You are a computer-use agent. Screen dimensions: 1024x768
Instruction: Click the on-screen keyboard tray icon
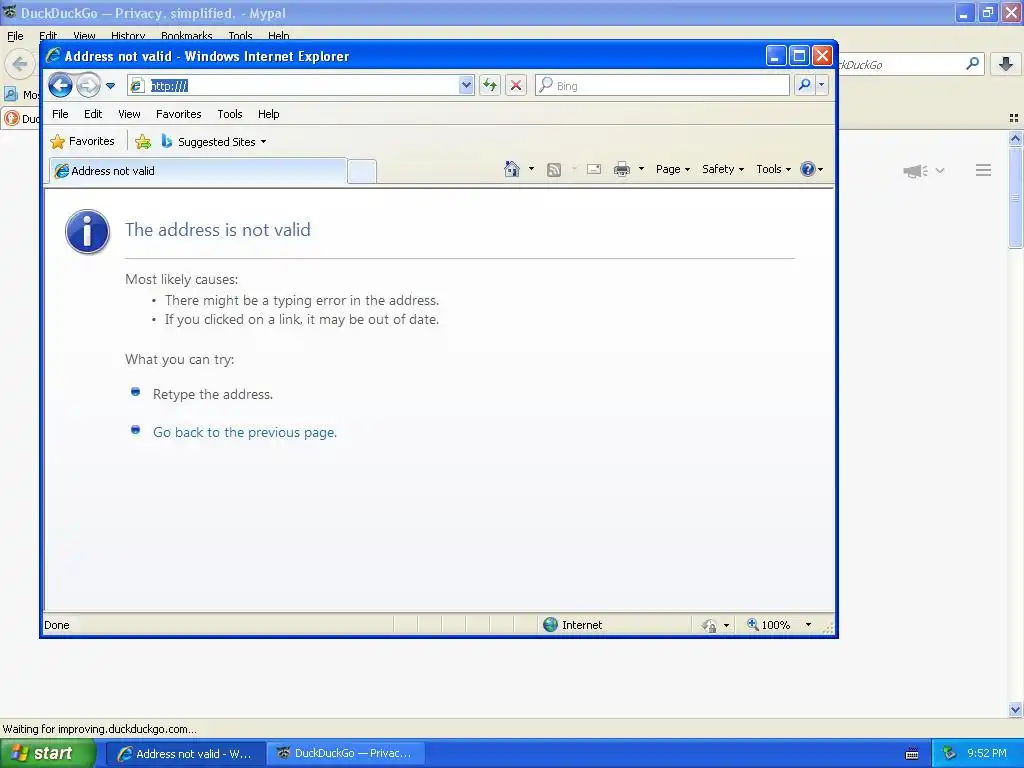[x=912, y=754]
